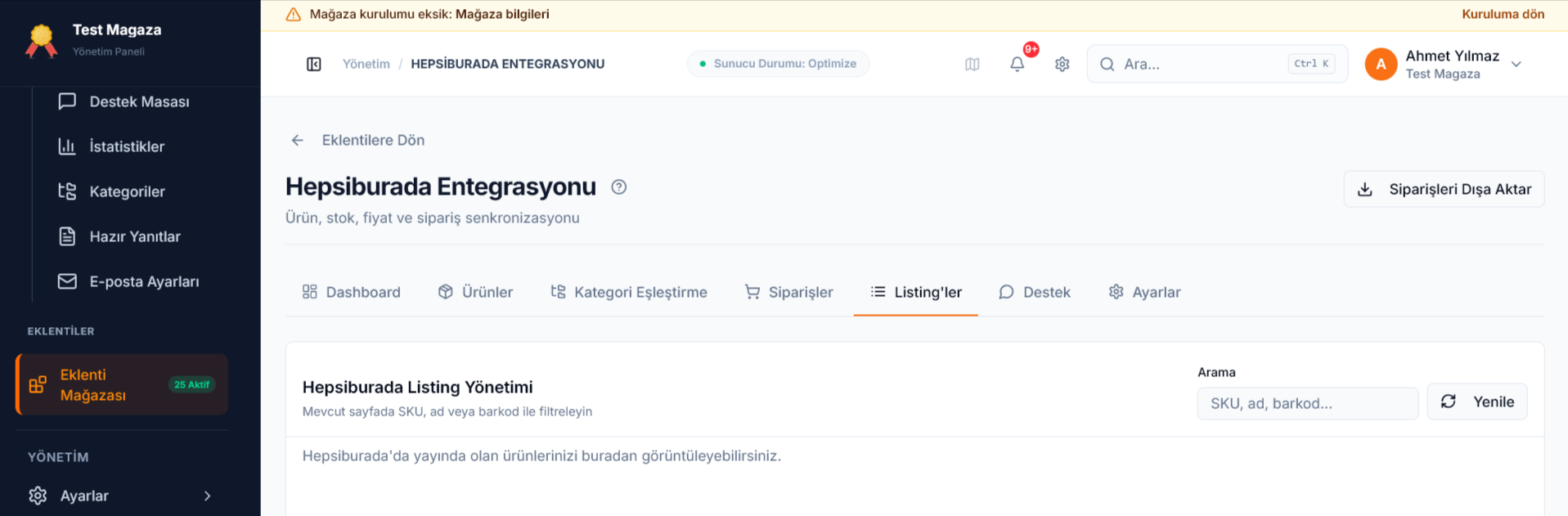Click the Test Magaza logo badge

point(42,40)
